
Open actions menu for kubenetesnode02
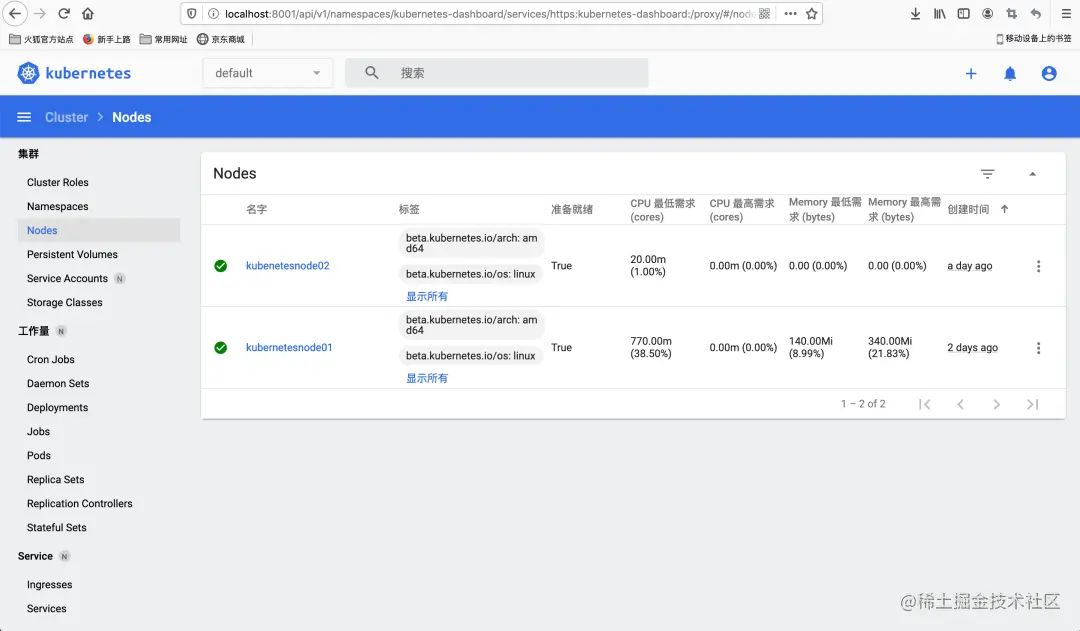pos(1038,266)
